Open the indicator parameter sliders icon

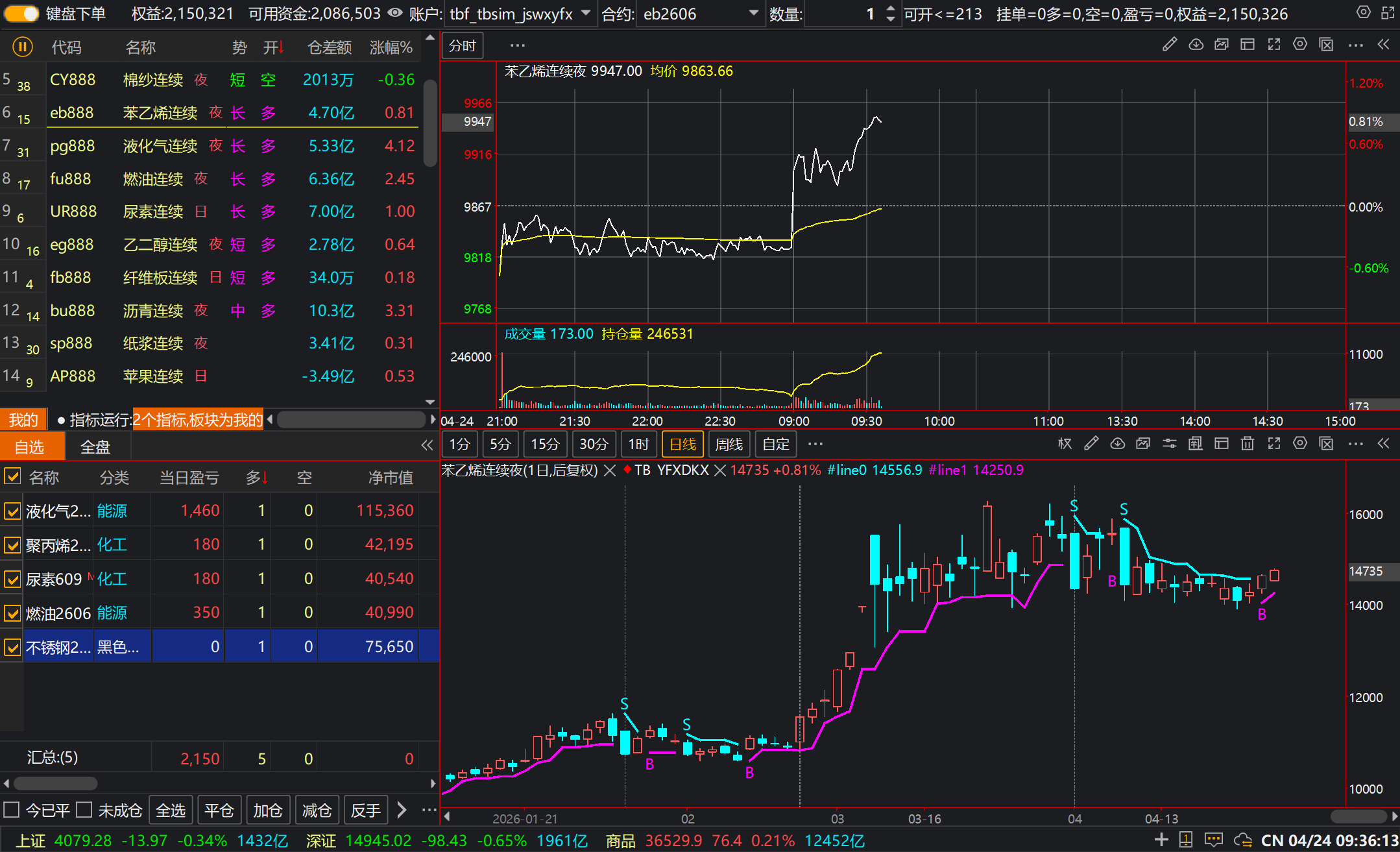pyautogui.click(x=1169, y=444)
